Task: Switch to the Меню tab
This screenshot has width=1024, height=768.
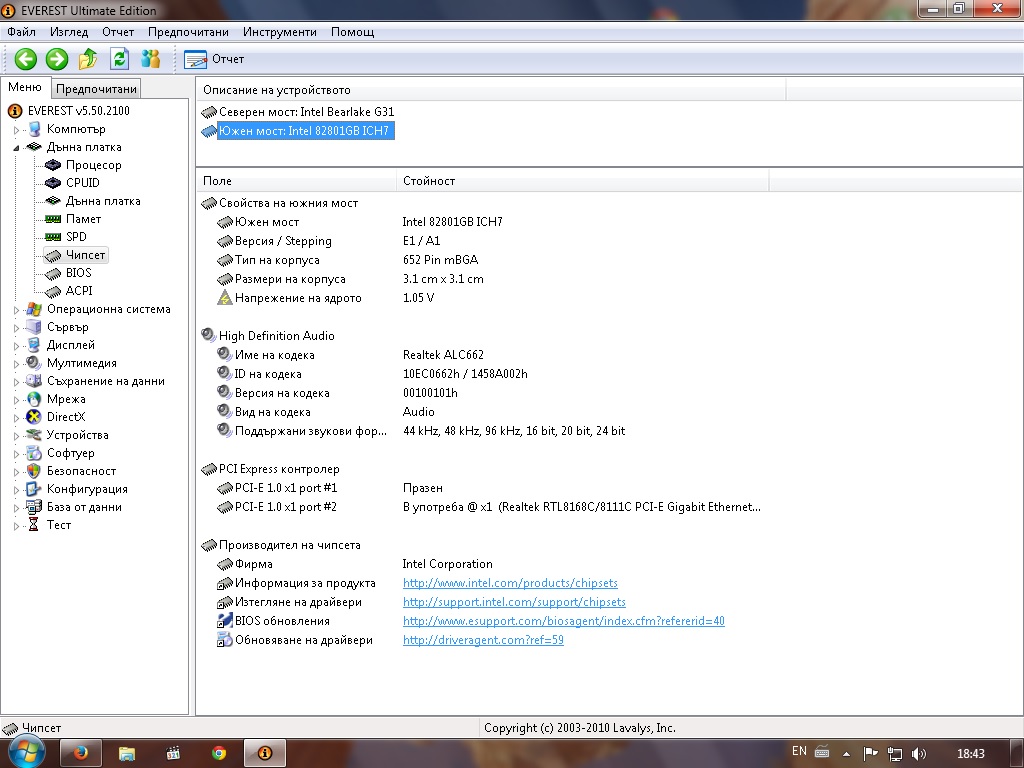Action: click(x=25, y=88)
